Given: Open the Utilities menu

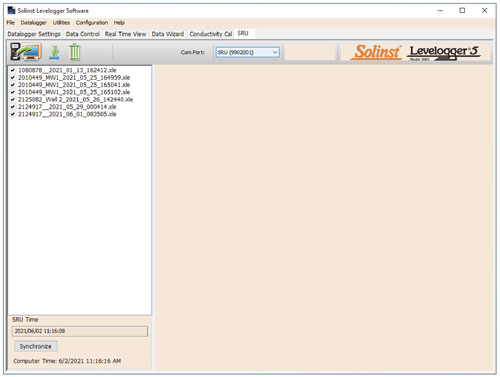Looking at the screenshot, I should 61,23.
